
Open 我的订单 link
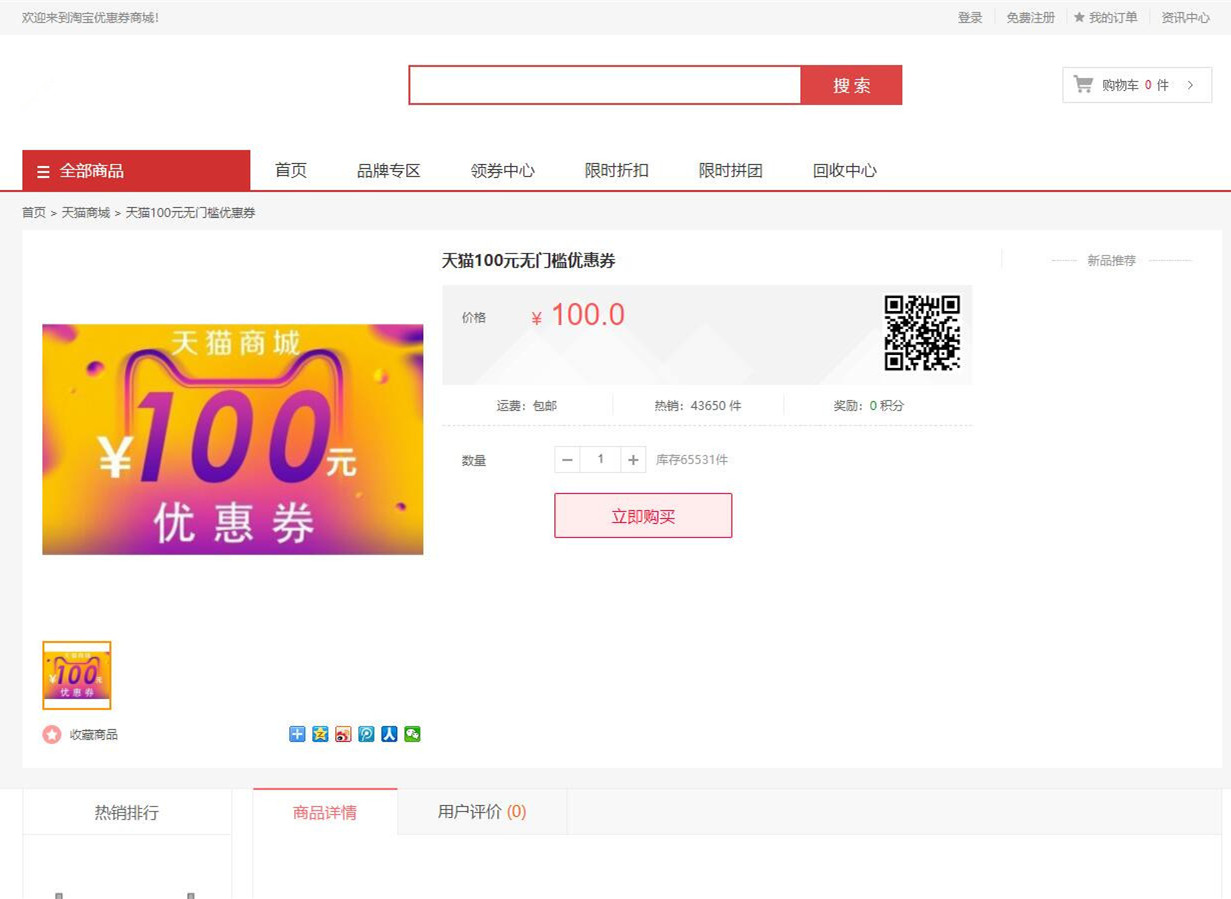click(1113, 17)
